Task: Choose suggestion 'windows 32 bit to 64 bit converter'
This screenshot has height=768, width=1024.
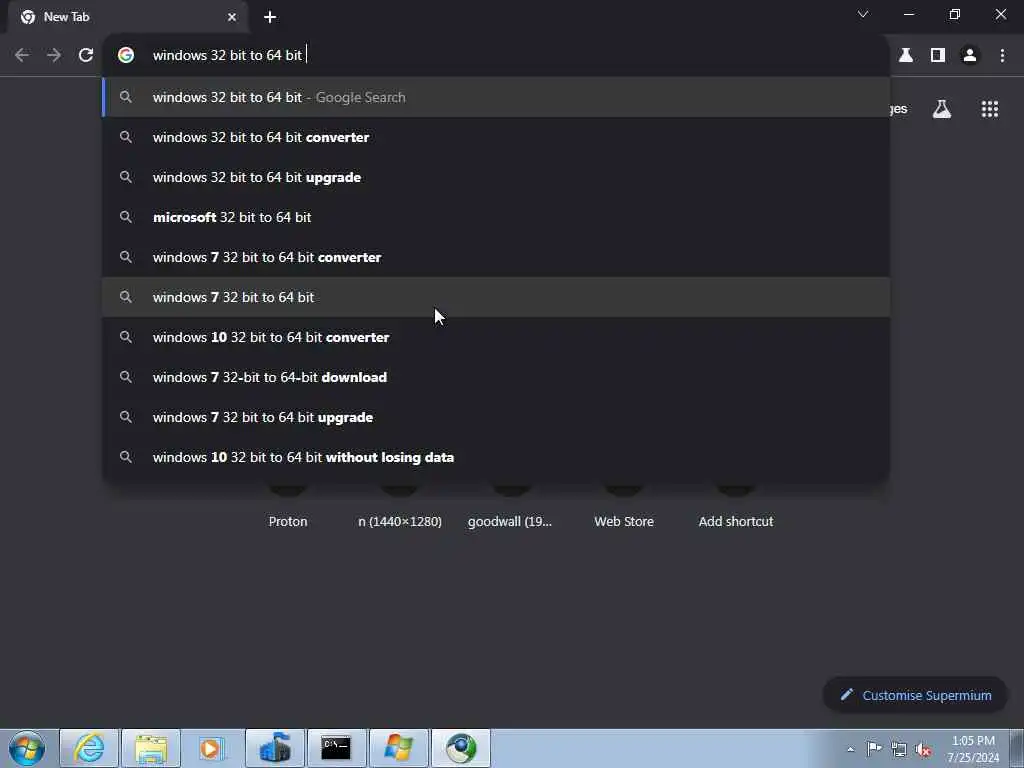Action: (496, 137)
